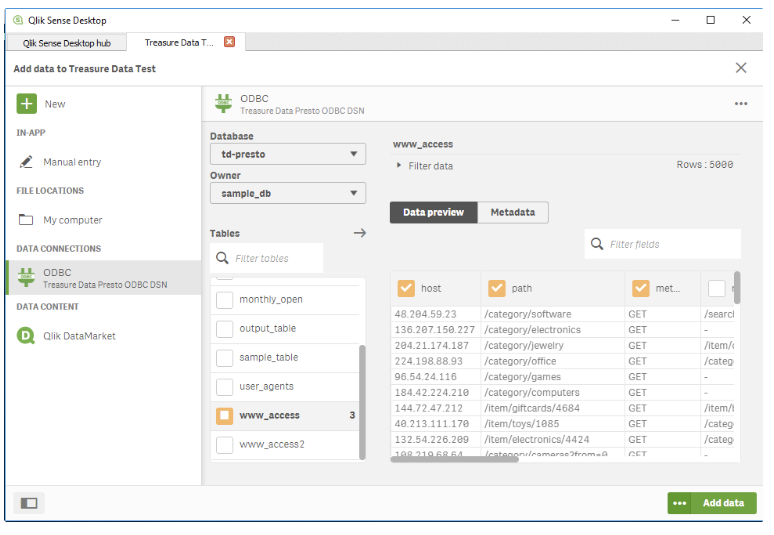Image resolution: width=774 pixels, height=535 pixels.
Task: Check the monthly_open table checkbox
Action: coord(225,299)
